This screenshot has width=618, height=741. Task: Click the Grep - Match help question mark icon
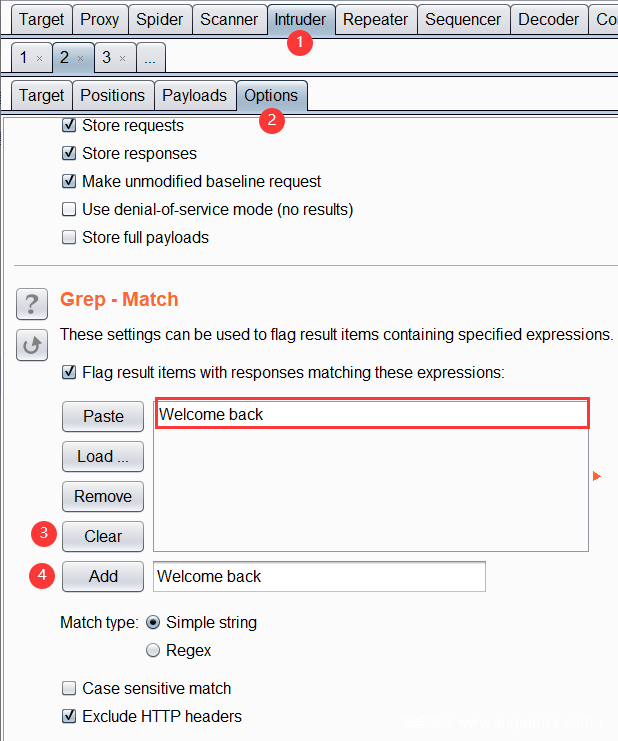pyautogui.click(x=32, y=303)
